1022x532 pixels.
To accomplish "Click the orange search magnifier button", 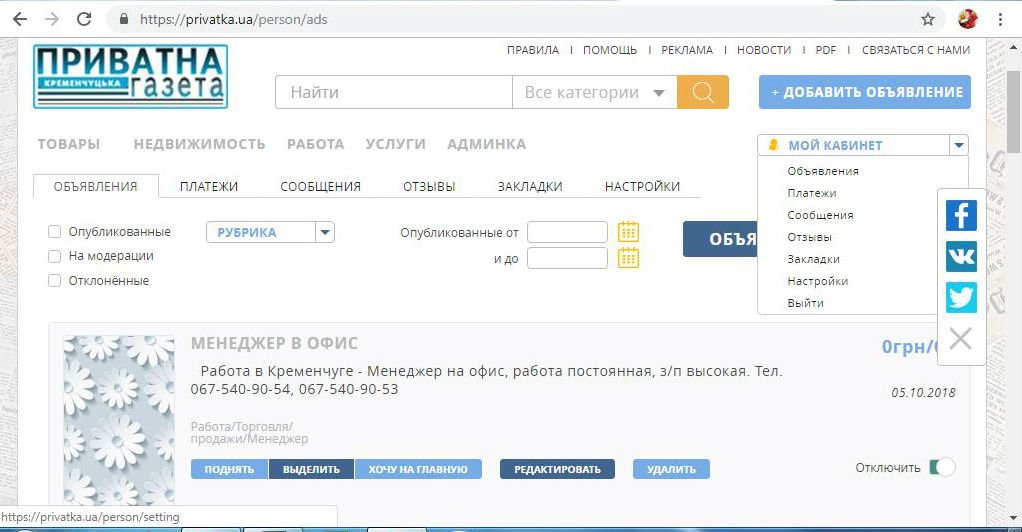I will tap(702, 92).
